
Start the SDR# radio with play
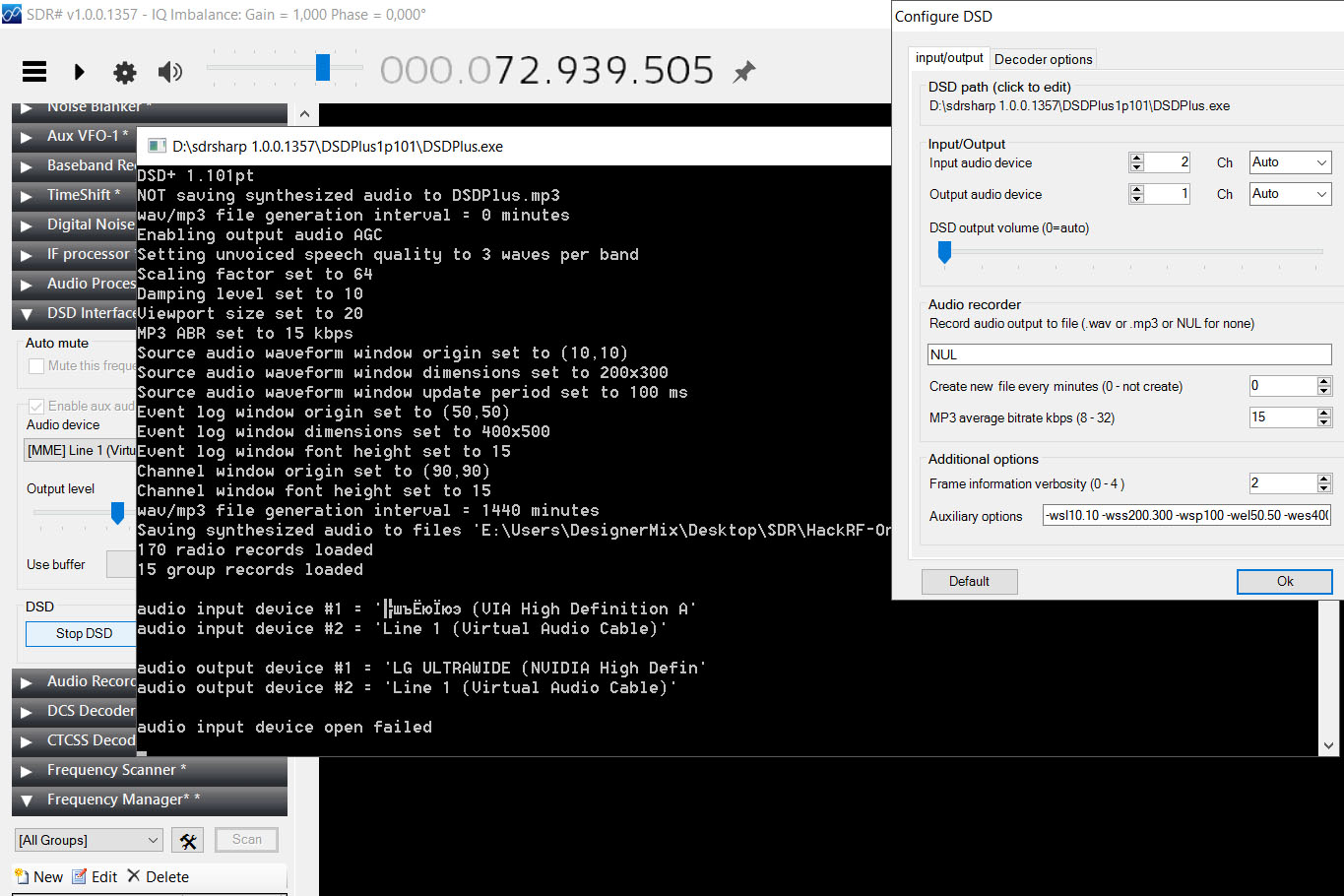80,71
